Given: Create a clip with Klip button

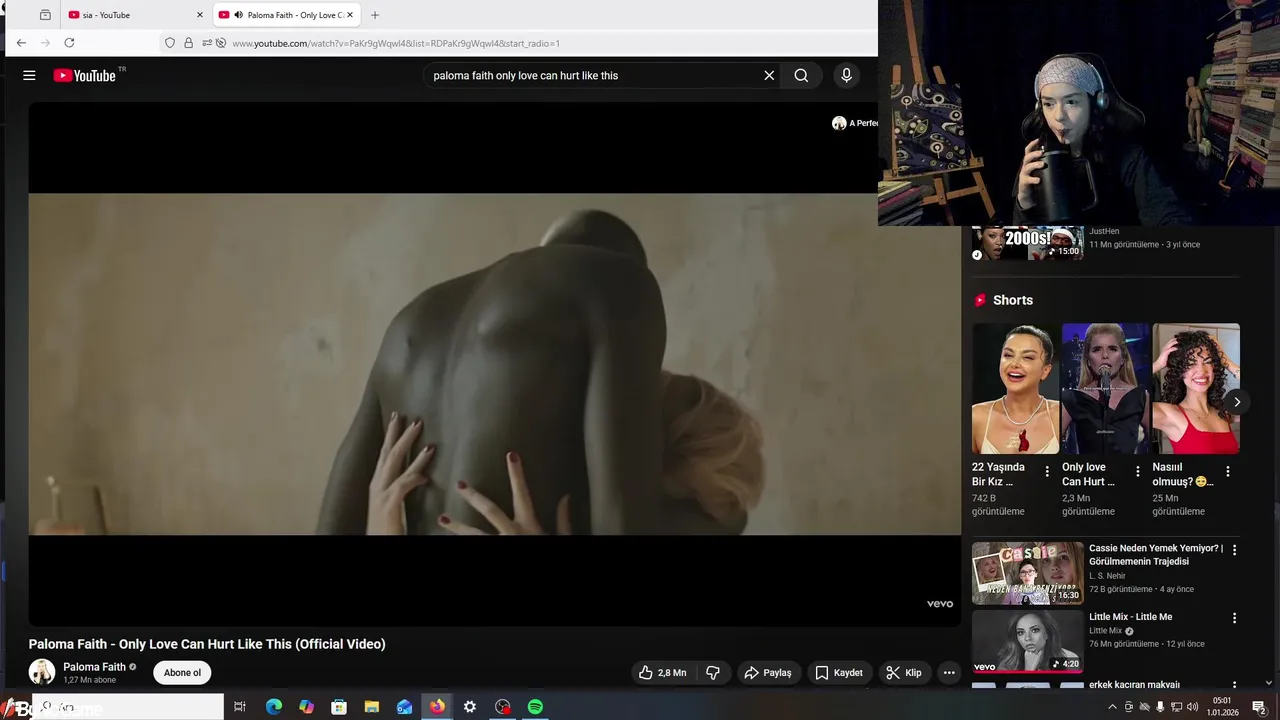Looking at the screenshot, I should [x=904, y=673].
